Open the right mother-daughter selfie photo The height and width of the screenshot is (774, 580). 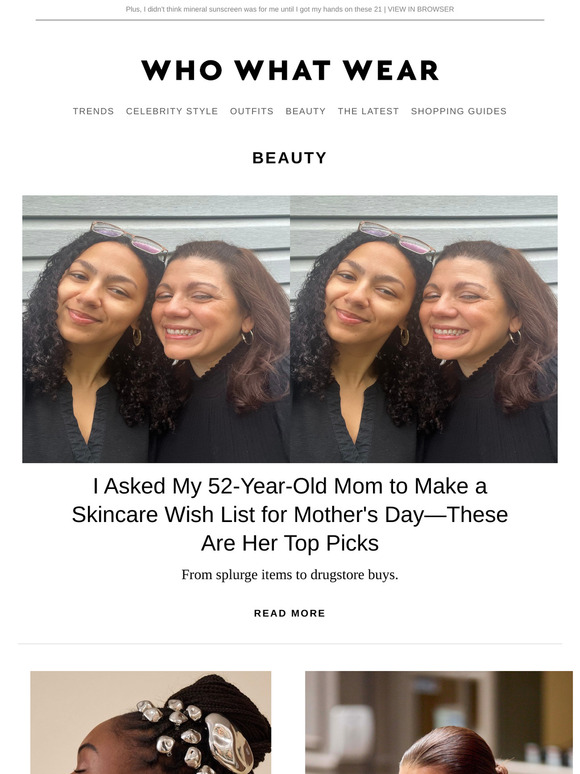tap(424, 329)
